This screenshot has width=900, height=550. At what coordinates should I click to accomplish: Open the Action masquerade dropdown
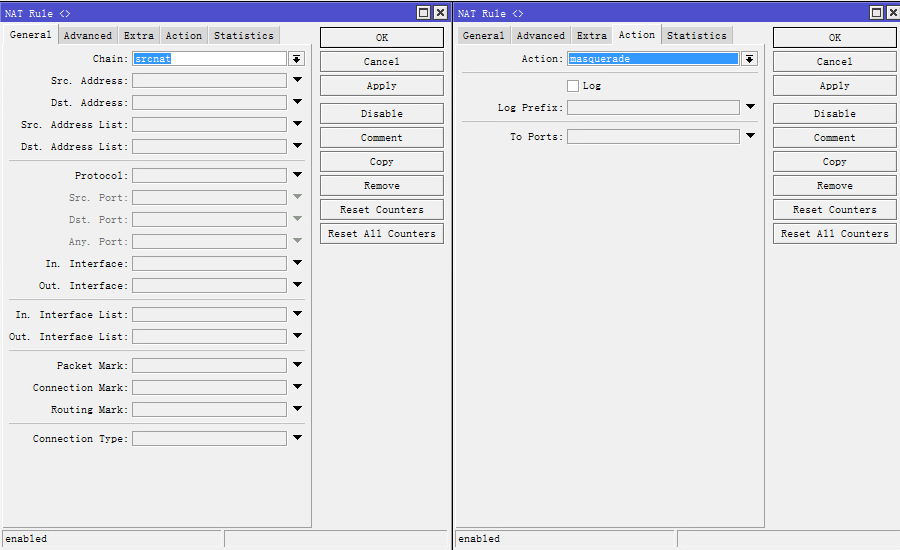click(749, 59)
